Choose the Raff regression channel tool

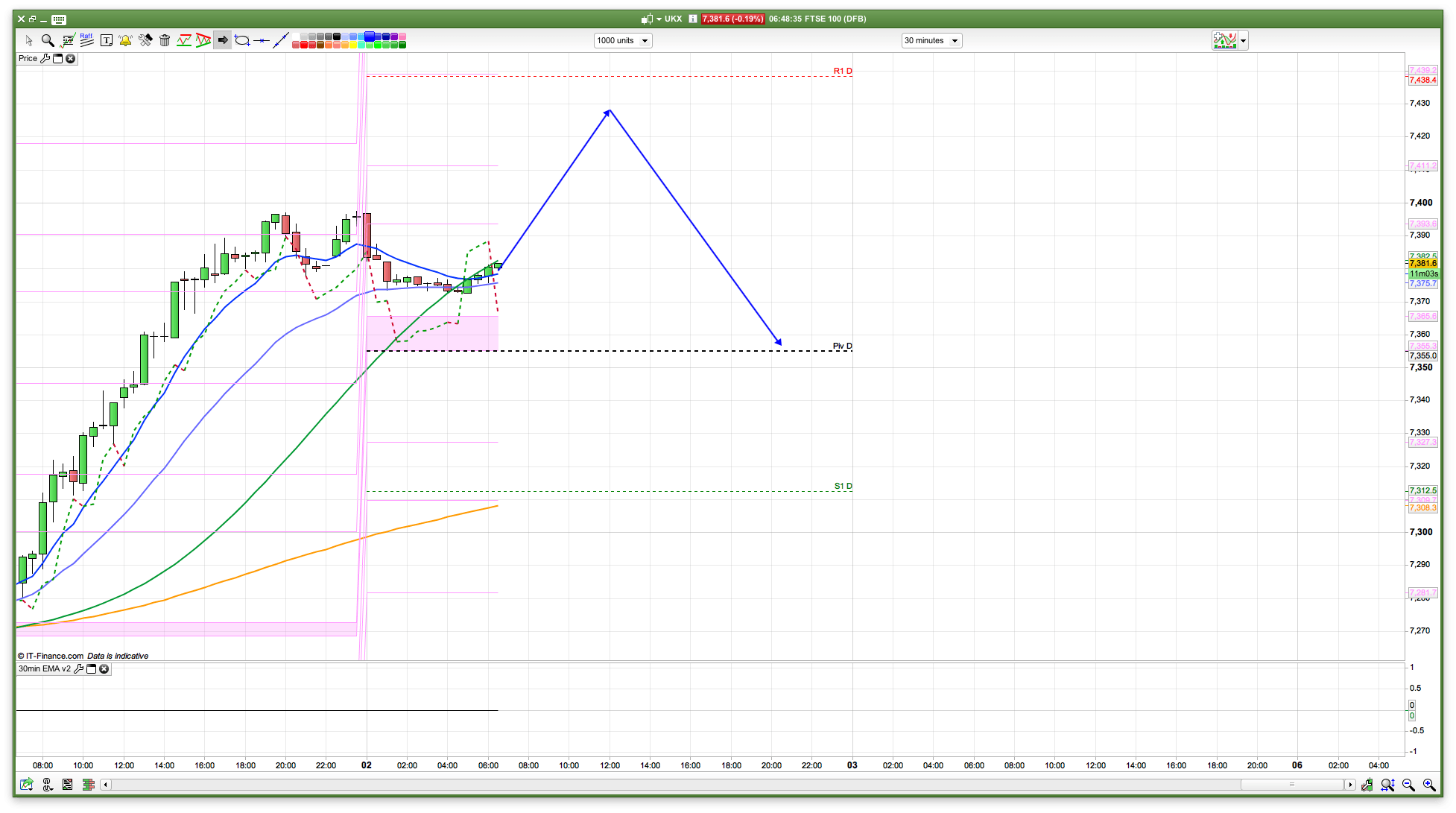point(86,40)
